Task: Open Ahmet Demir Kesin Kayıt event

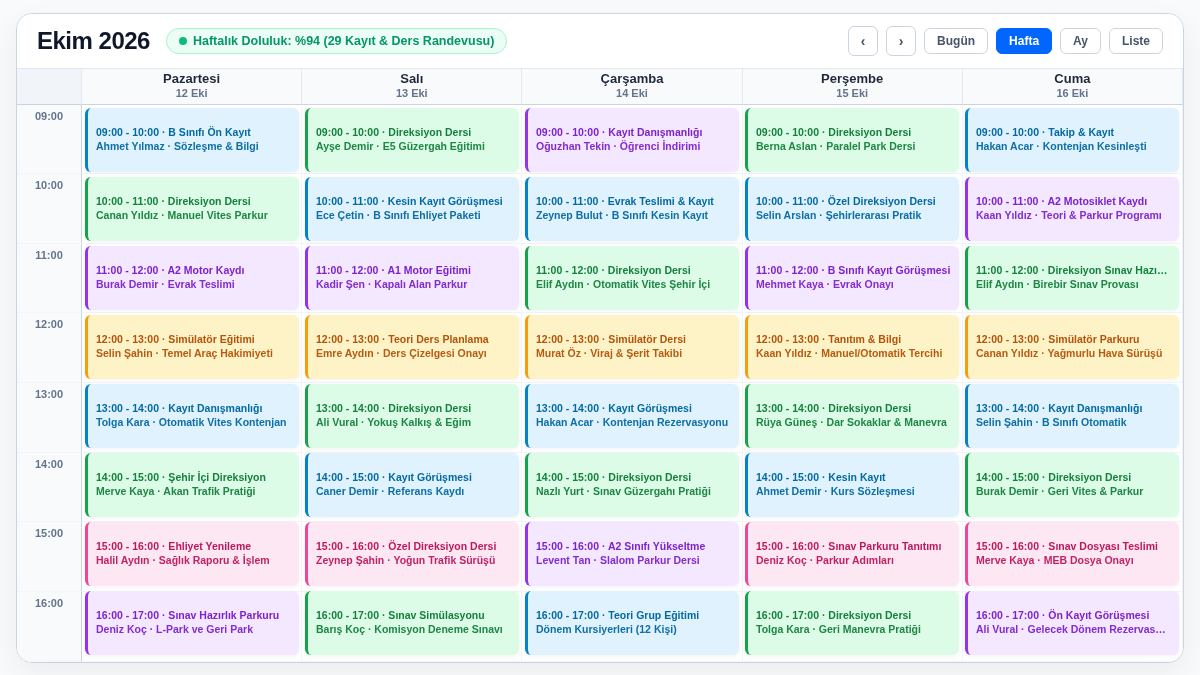Action: point(852,485)
